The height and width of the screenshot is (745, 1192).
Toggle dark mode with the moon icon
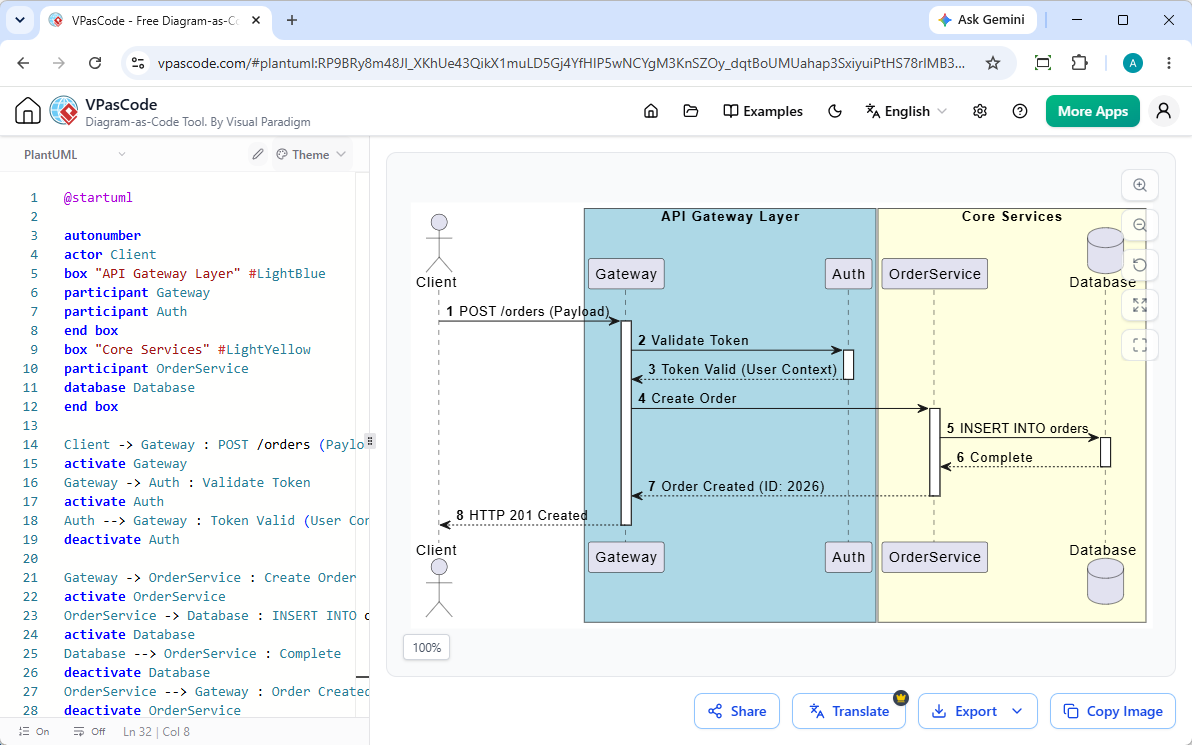pos(835,111)
